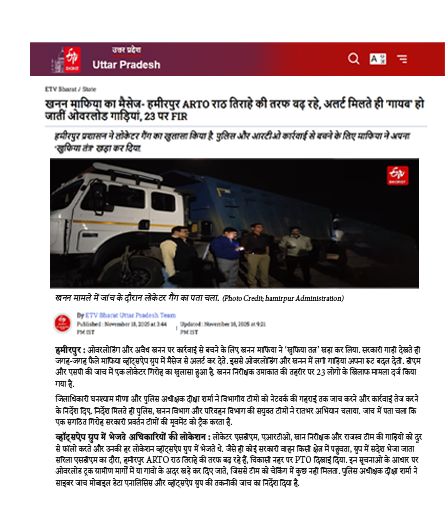
Task: Click the italic article summary text
Action: coord(232,142)
